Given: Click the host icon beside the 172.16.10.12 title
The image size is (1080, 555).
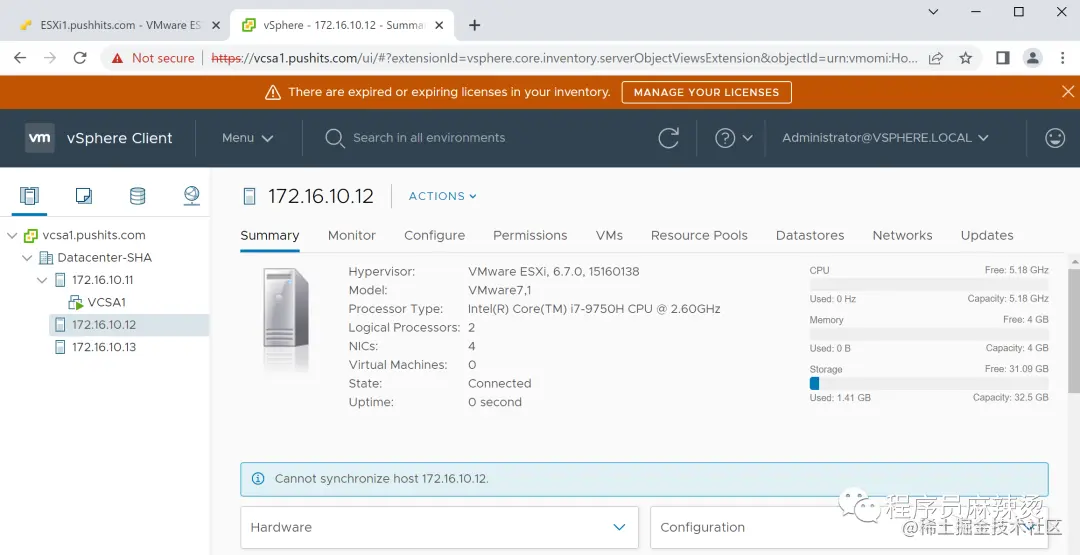Looking at the screenshot, I should tap(249, 196).
